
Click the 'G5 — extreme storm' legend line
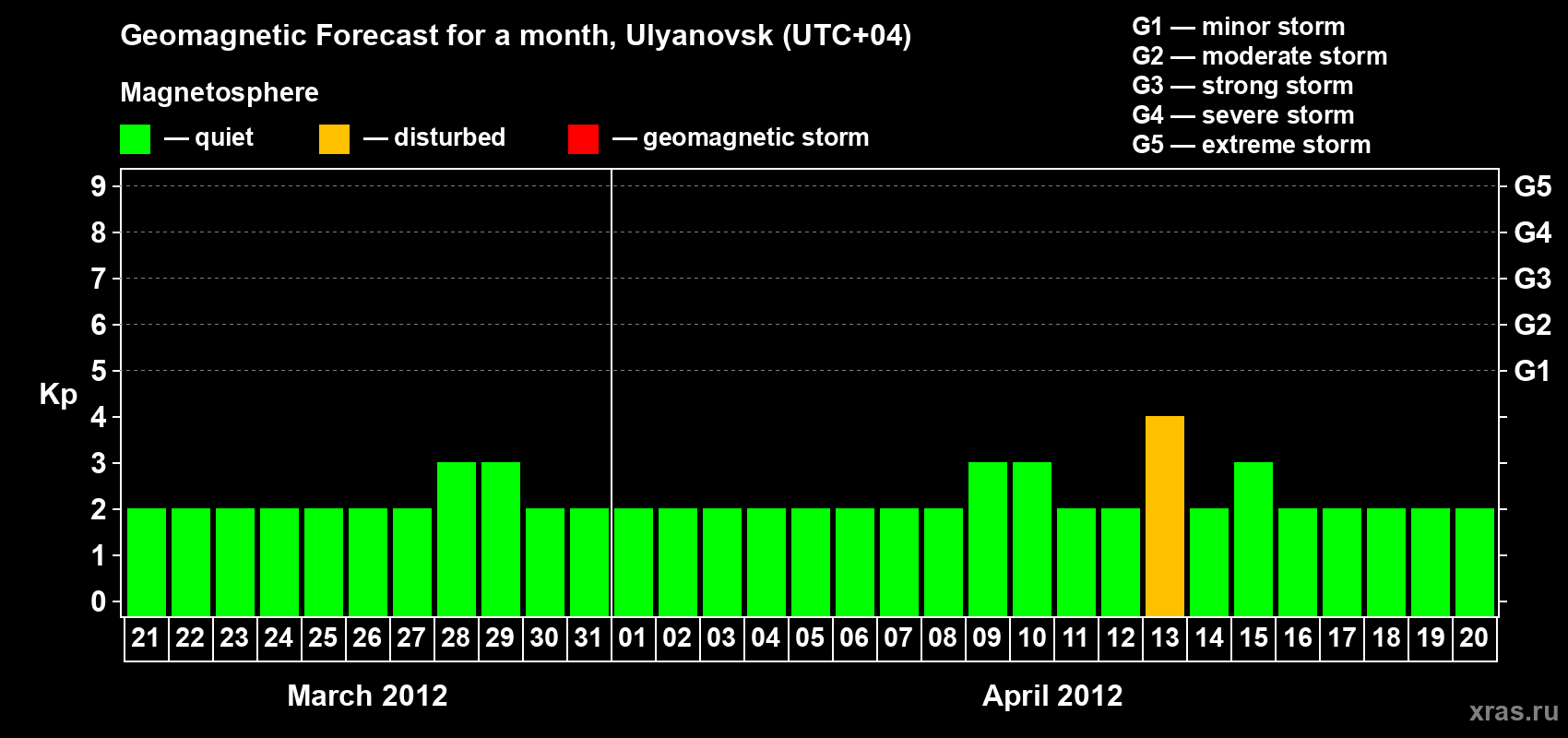pos(1251,145)
